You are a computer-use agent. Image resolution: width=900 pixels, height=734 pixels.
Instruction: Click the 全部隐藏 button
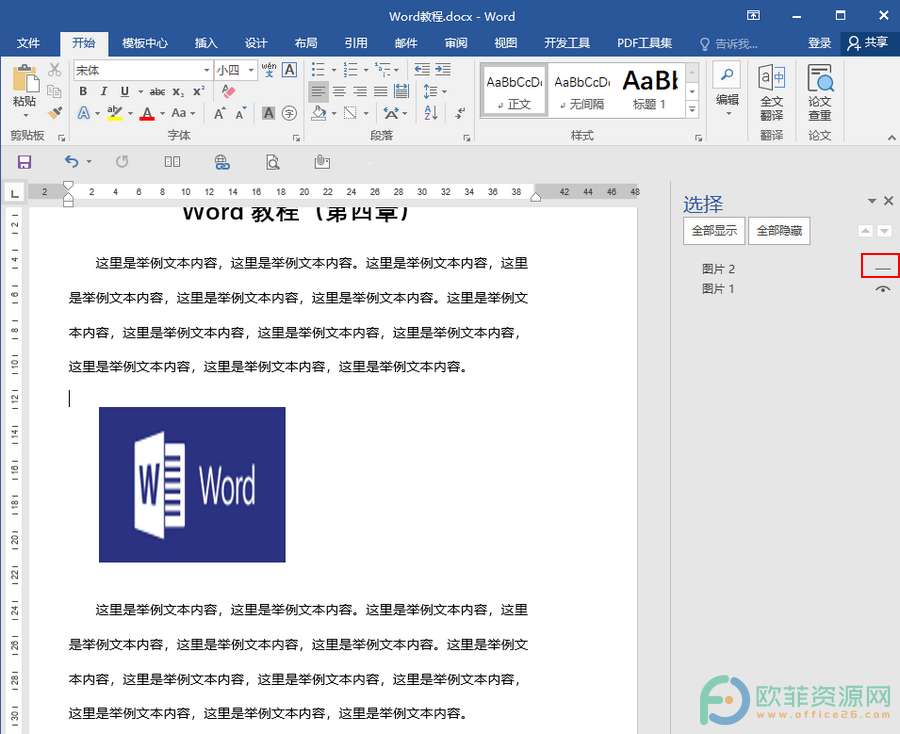pyautogui.click(x=779, y=231)
